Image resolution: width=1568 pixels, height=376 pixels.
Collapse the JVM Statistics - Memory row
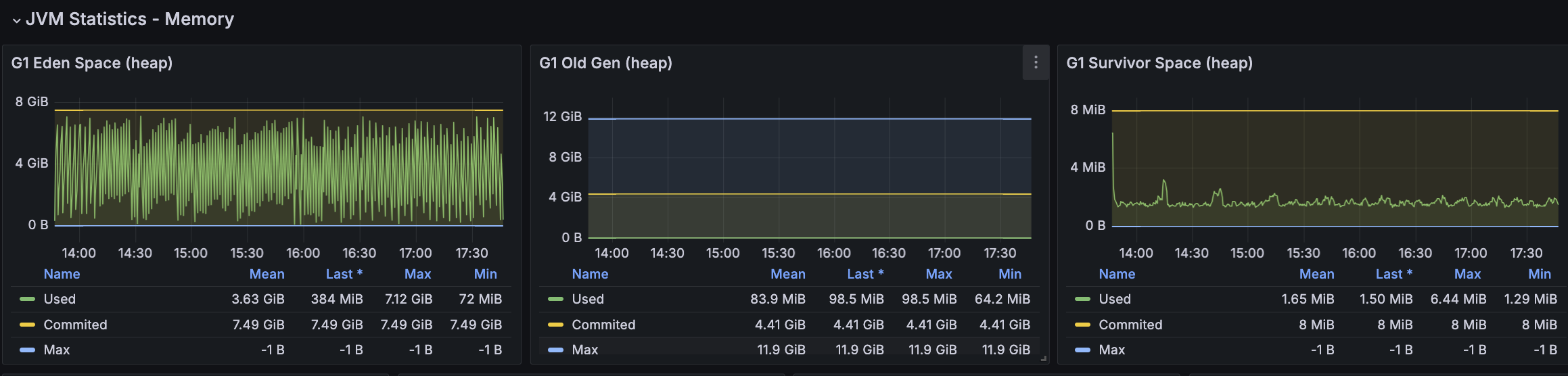pyautogui.click(x=16, y=20)
